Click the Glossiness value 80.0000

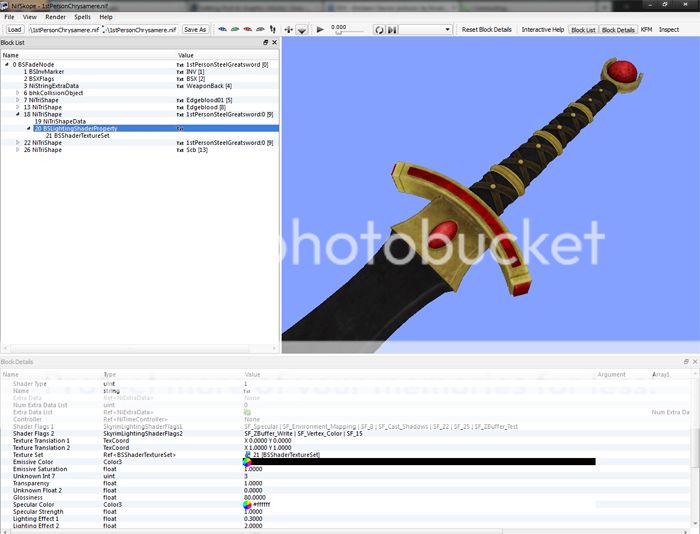pyautogui.click(x=255, y=497)
